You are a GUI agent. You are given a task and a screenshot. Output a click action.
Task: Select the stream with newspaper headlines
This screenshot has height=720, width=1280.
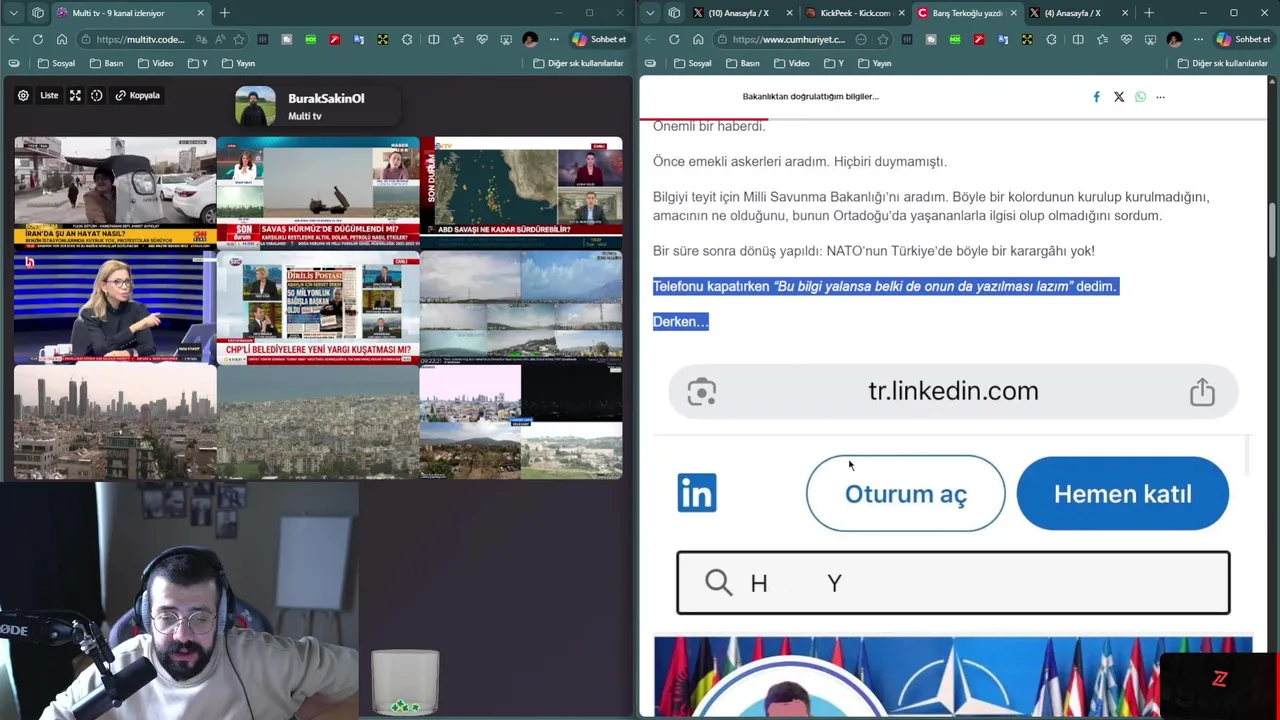pyautogui.click(x=318, y=308)
